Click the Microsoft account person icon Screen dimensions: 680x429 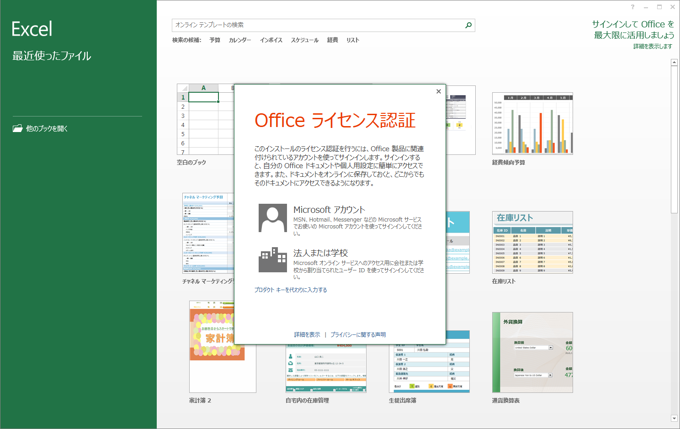pyautogui.click(x=273, y=218)
